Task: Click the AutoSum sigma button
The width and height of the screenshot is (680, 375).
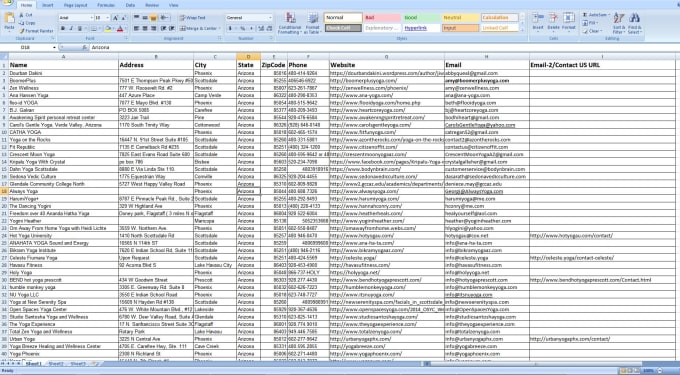Action: pos(595,15)
